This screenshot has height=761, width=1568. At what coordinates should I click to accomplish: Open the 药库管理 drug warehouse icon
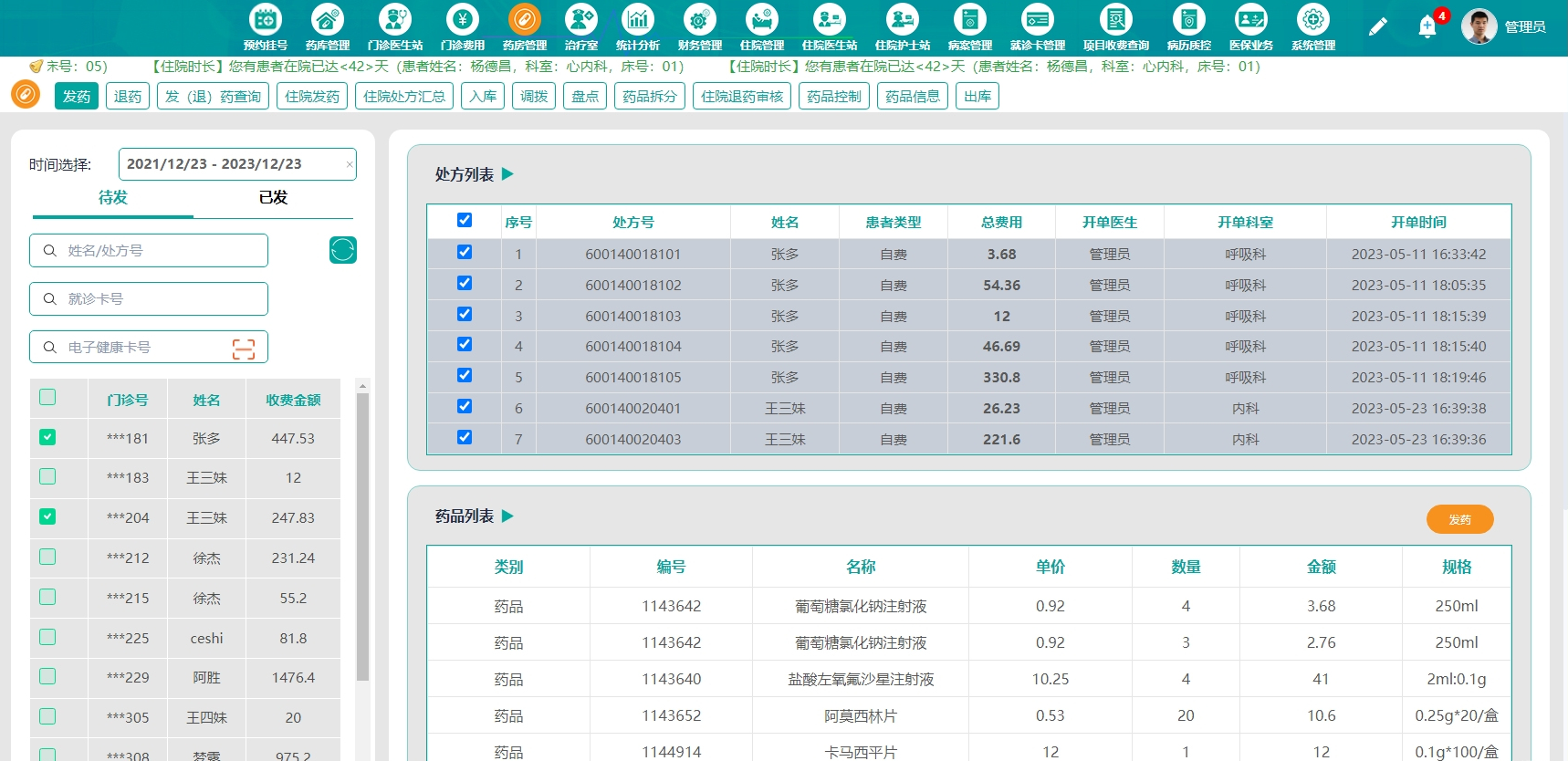327,20
